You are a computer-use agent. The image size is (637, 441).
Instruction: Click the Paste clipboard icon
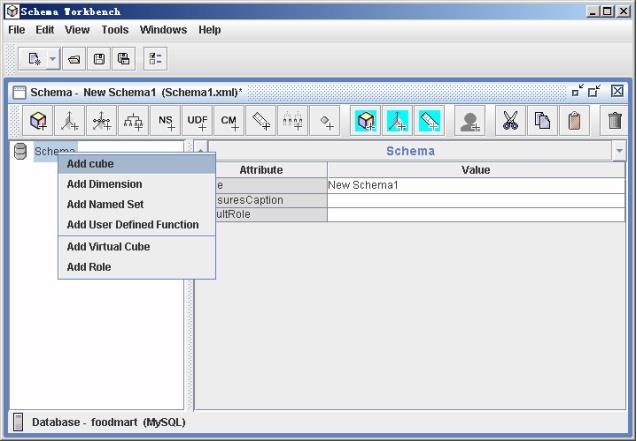pos(574,121)
